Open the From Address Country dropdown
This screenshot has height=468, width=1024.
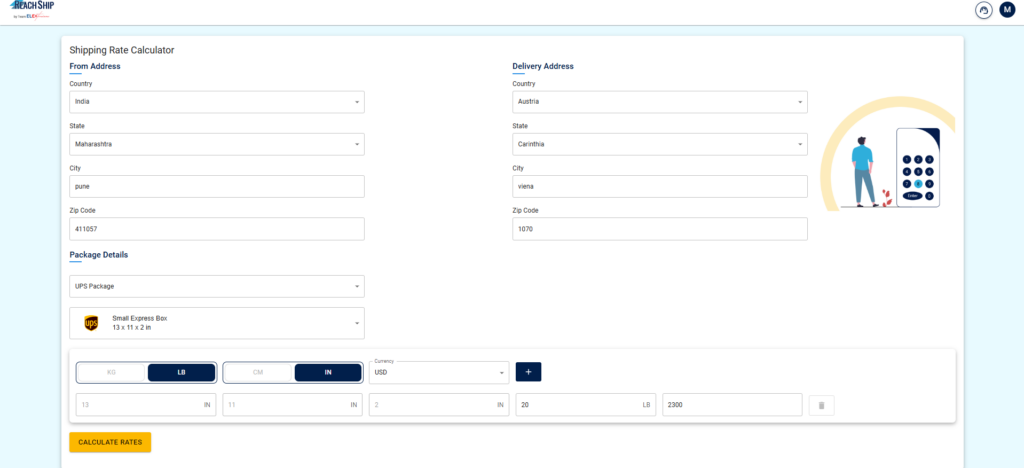[x=217, y=102]
